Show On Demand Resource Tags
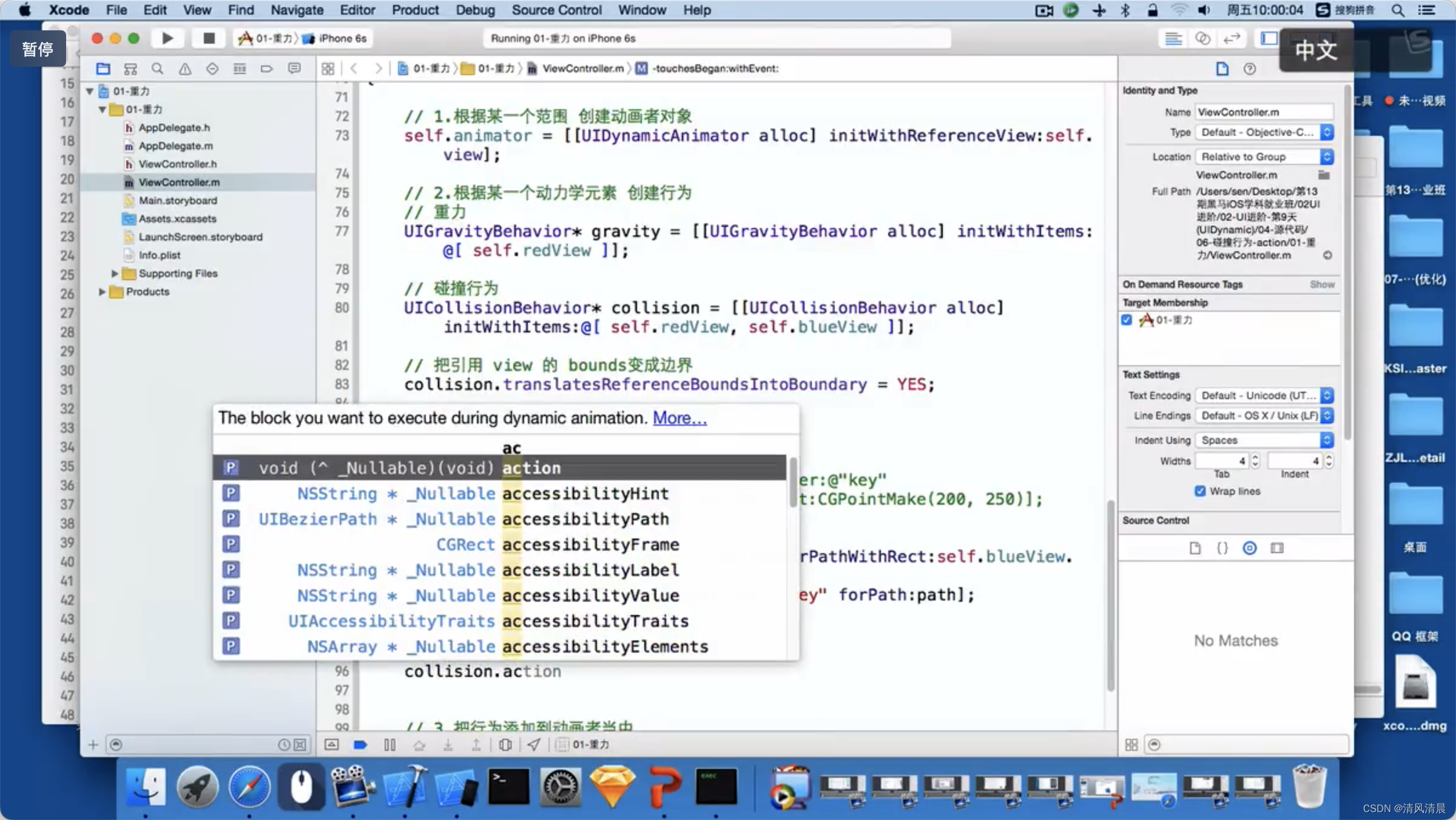The width and height of the screenshot is (1456, 820). coord(1322,284)
